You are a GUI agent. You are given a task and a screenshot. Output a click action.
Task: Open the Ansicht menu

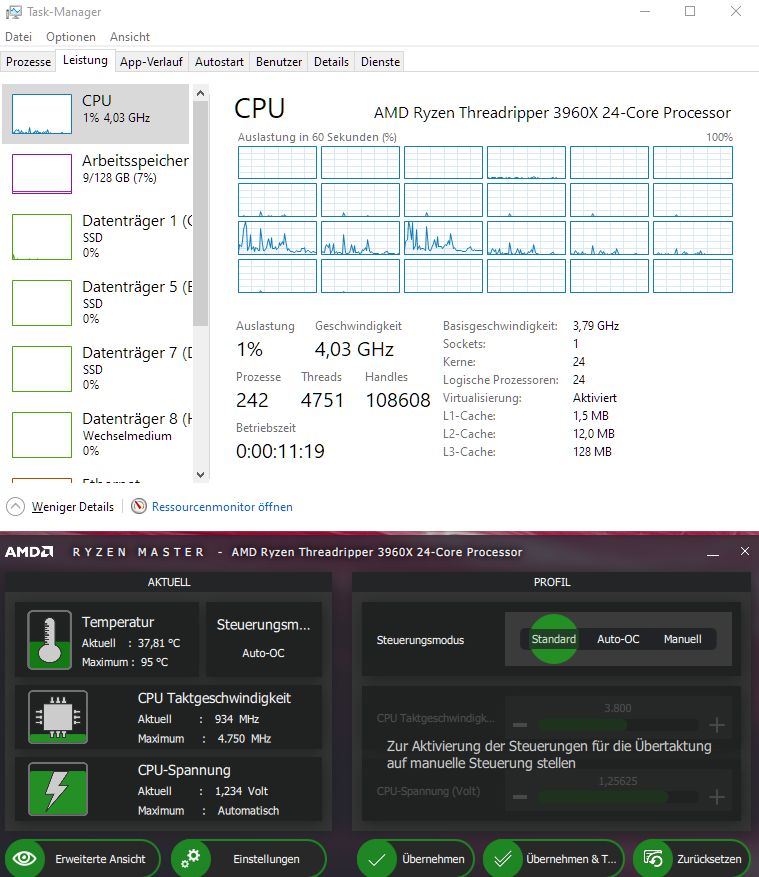coord(130,37)
